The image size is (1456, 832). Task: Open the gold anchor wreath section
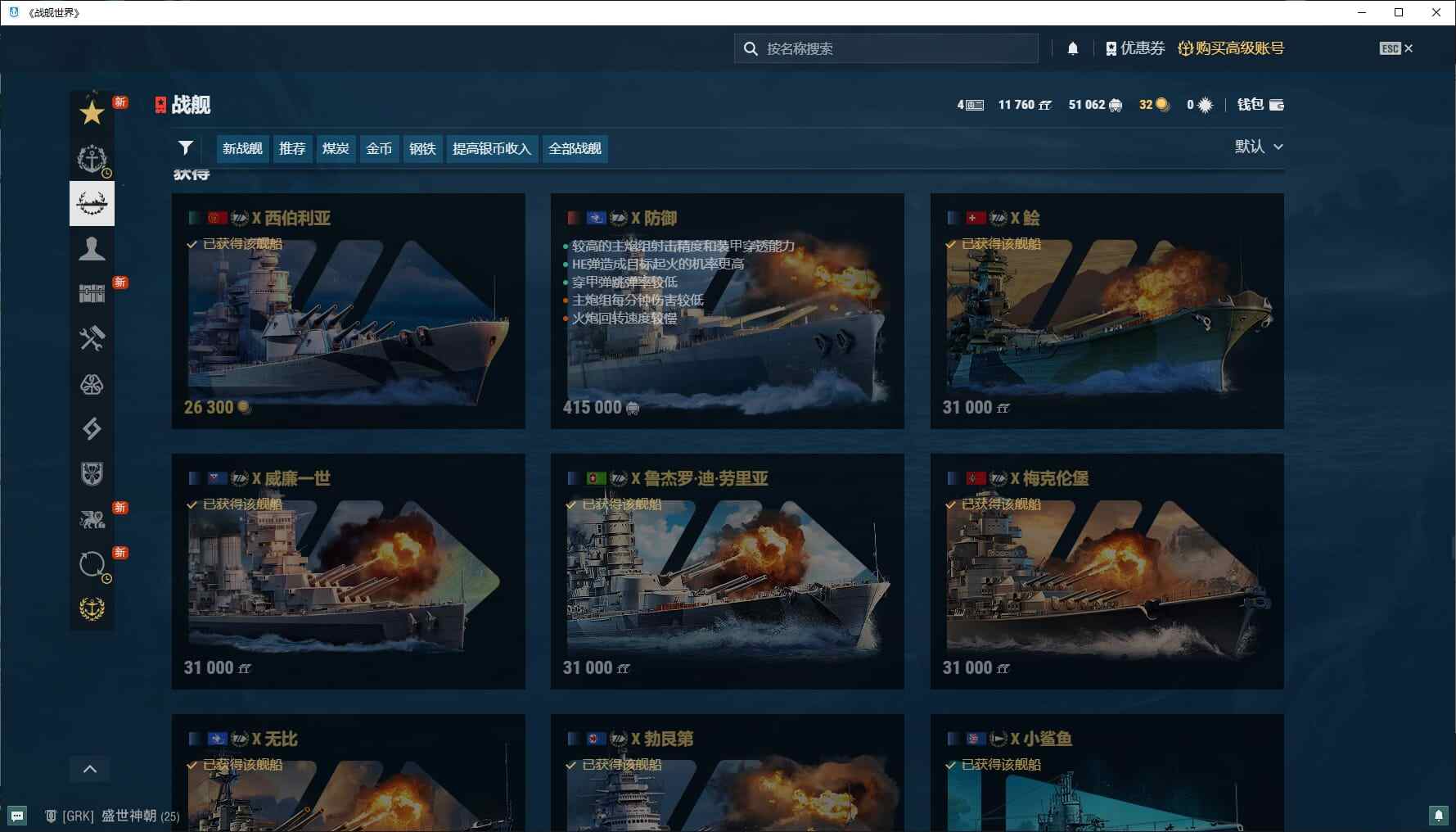coord(92,608)
